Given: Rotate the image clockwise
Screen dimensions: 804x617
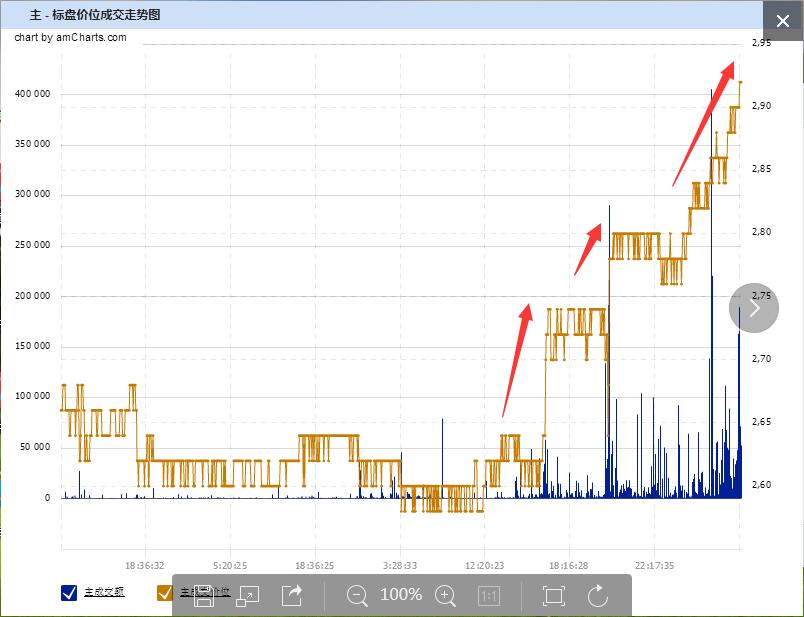Looking at the screenshot, I should 598,595.
